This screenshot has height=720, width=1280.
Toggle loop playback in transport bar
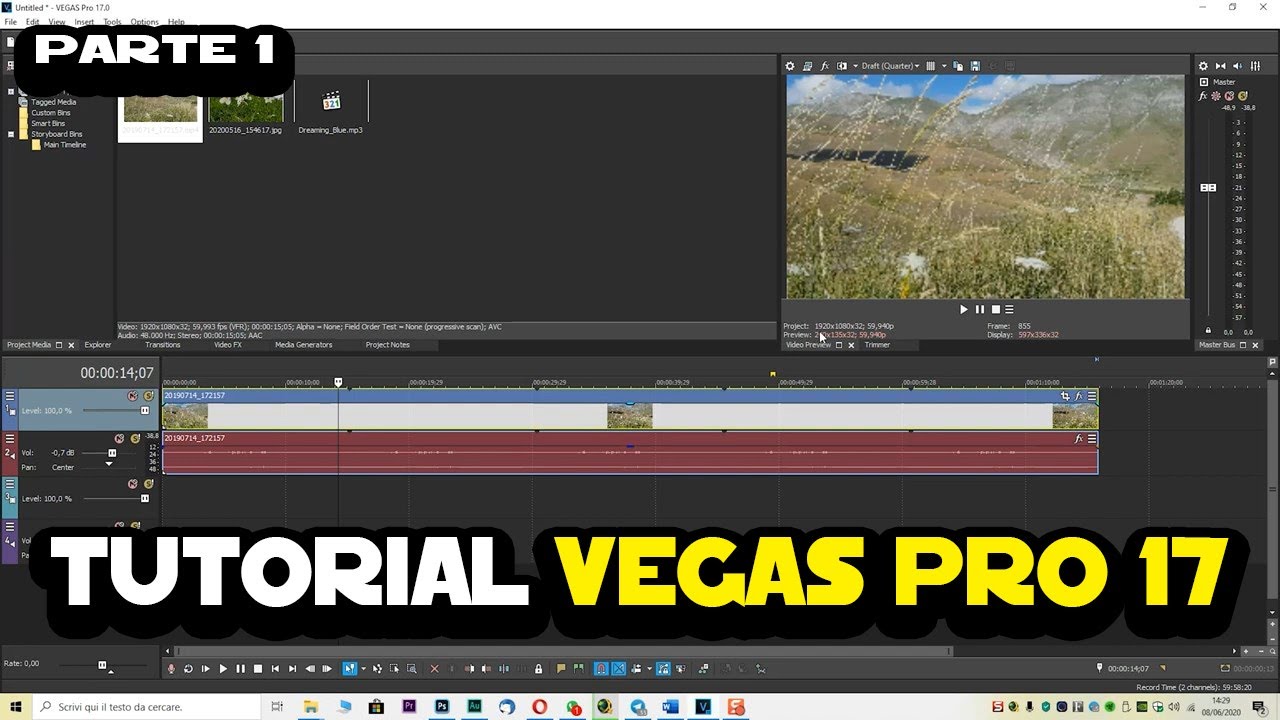(x=188, y=668)
